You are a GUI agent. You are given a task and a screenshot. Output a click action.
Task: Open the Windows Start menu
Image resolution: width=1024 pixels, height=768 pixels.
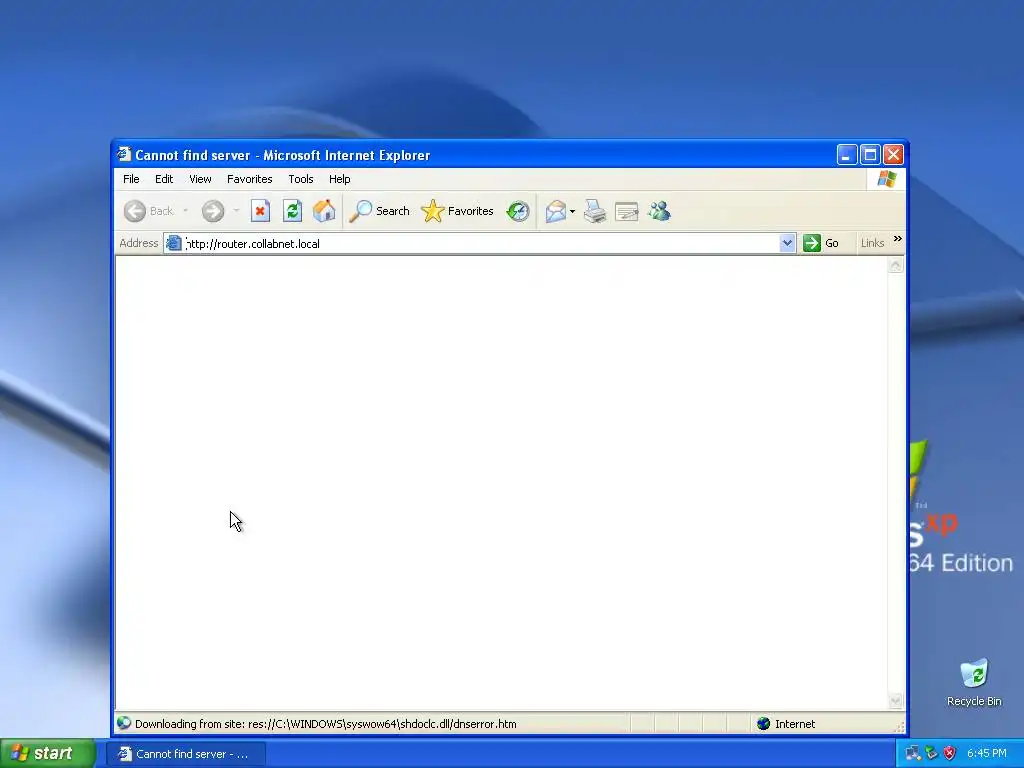click(48, 753)
